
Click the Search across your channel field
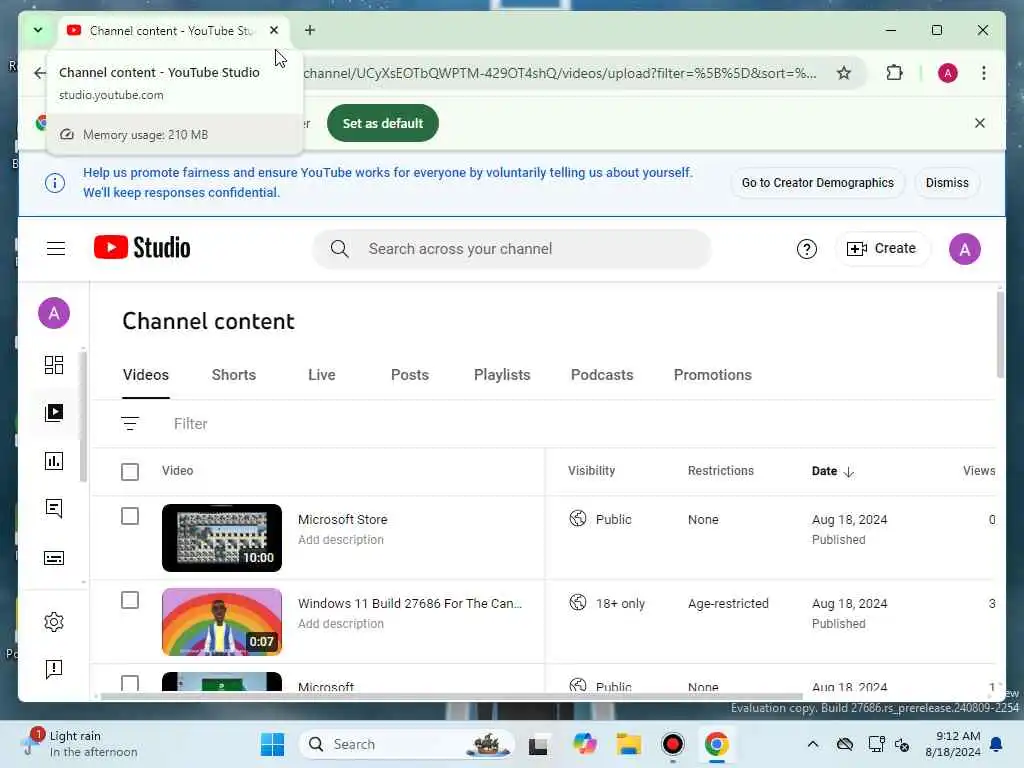pyautogui.click(x=512, y=249)
